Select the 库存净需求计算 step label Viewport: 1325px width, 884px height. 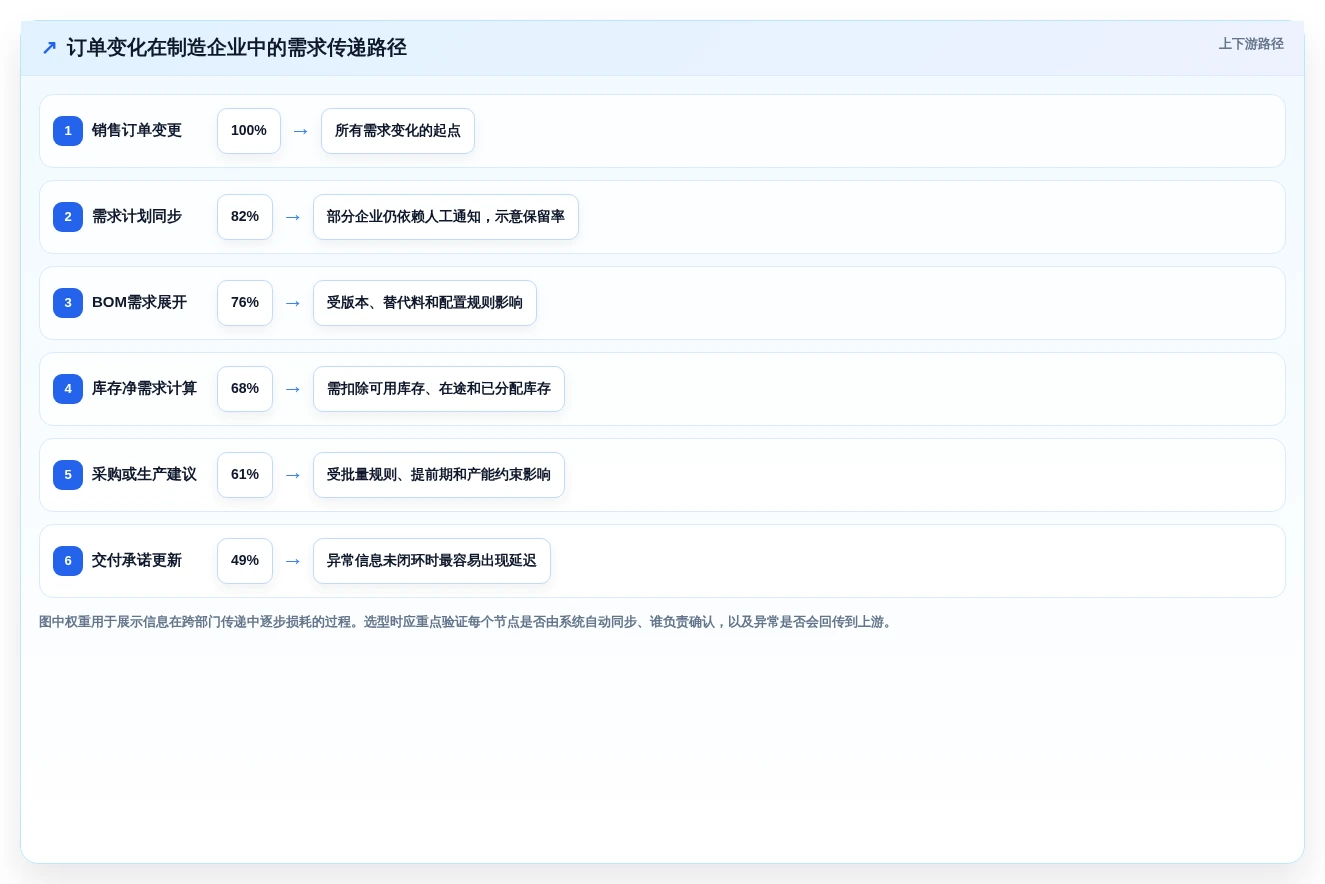(144, 389)
